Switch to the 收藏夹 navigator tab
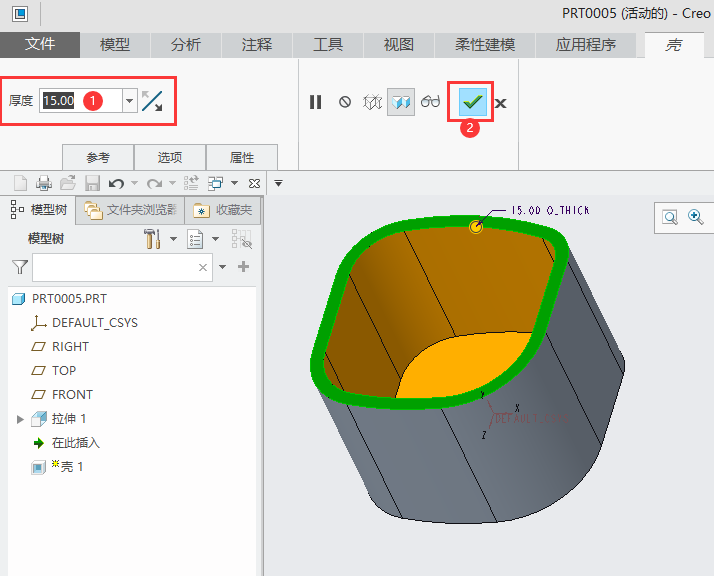This screenshot has height=576, width=714. point(223,210)
